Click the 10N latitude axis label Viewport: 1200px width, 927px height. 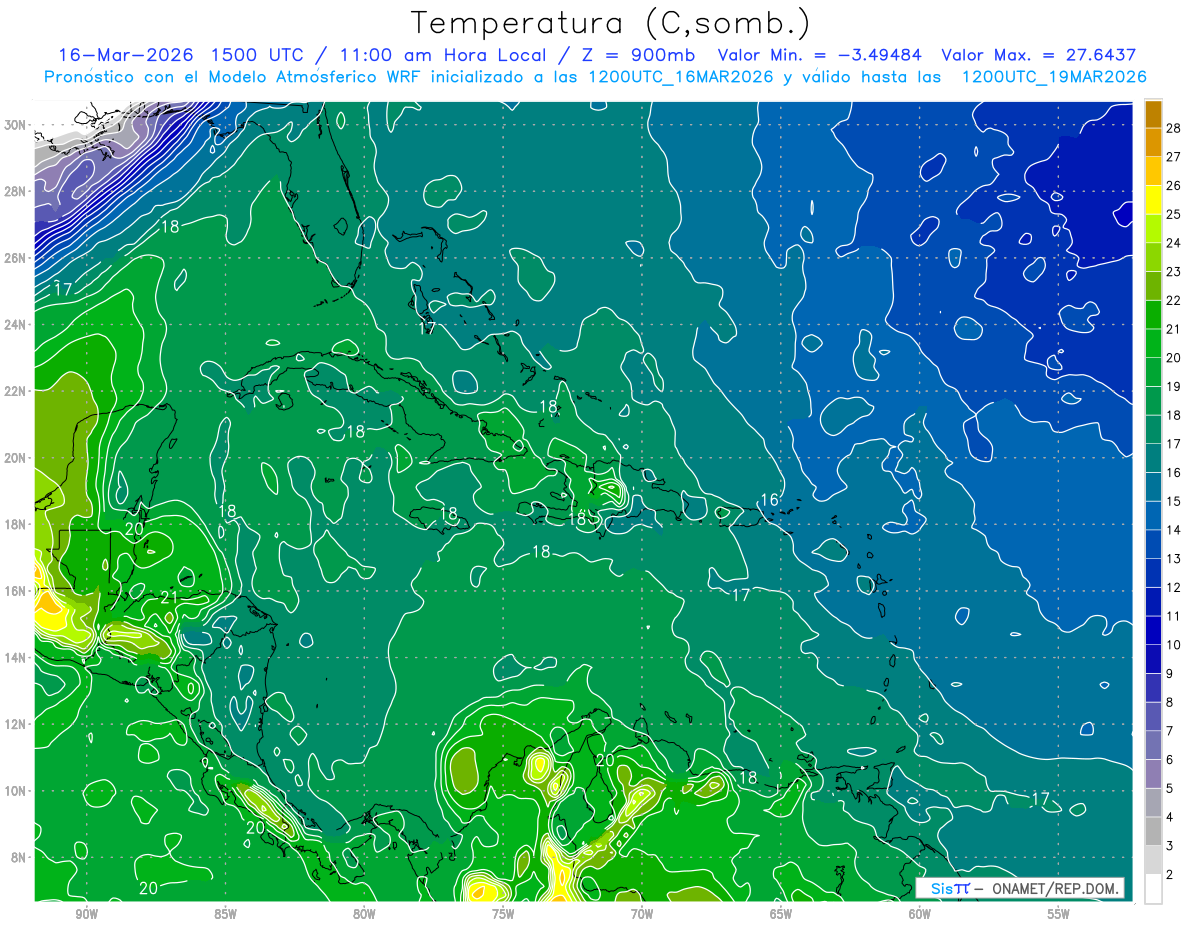16,790
